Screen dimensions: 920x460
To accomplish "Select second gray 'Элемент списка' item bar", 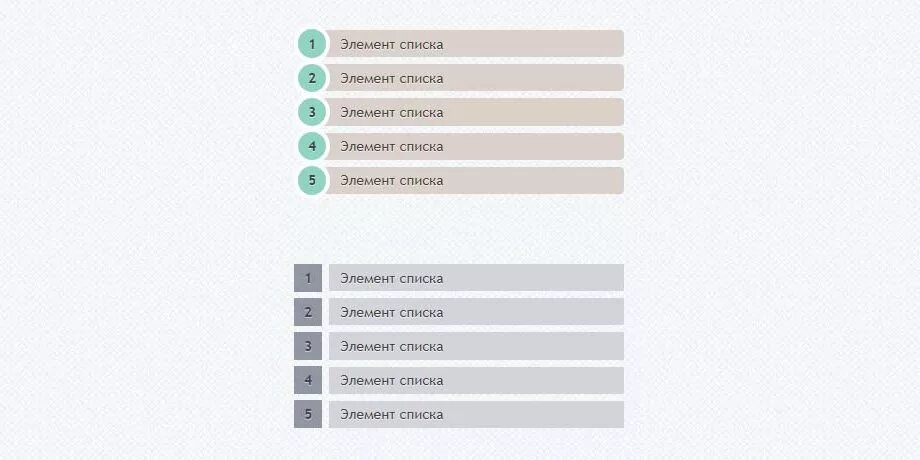I will [x=476, y=312].
